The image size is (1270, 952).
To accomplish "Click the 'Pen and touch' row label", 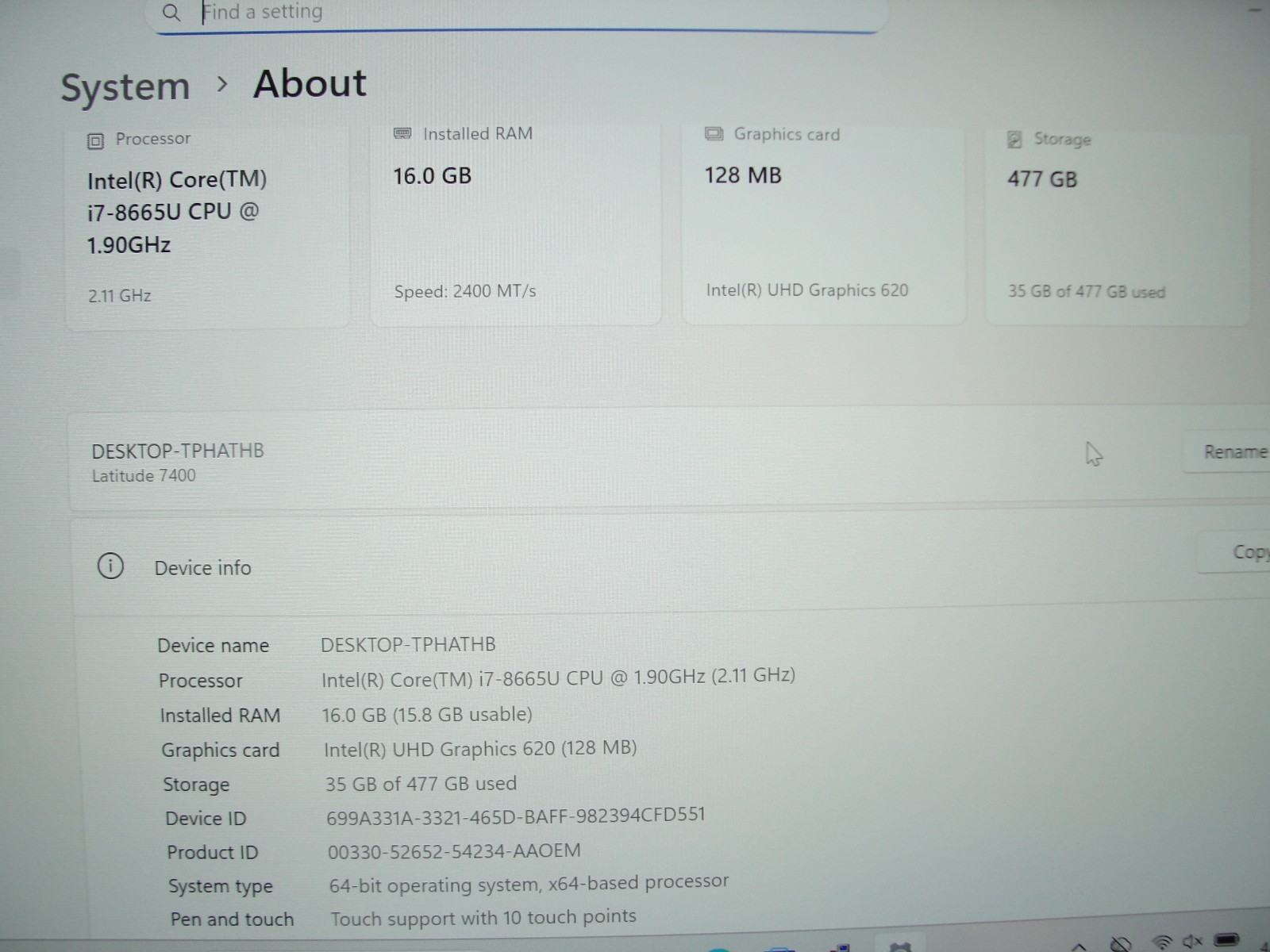I will [x=232, y=919].
